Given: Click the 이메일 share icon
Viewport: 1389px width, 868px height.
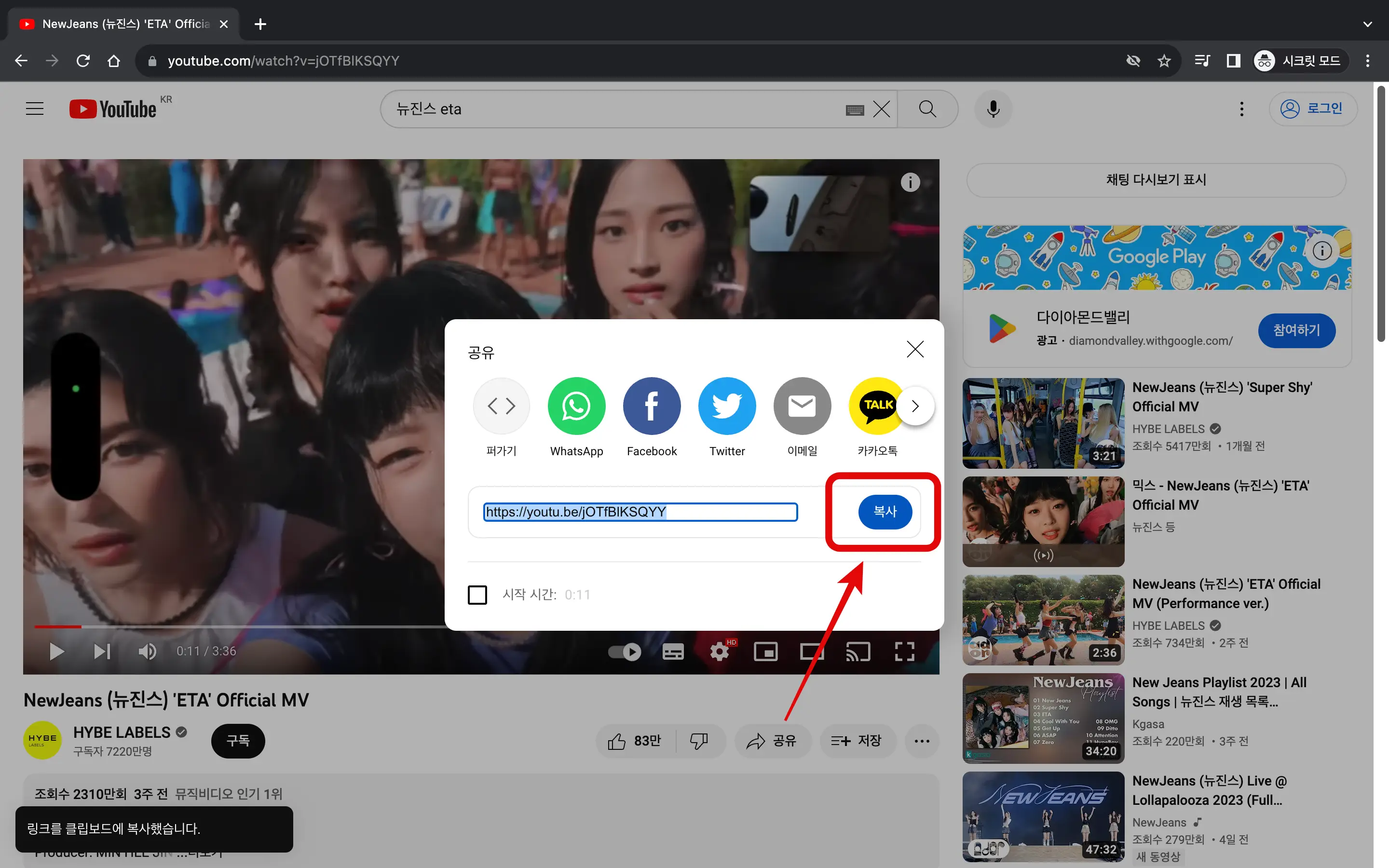Looking at the screenshot, I should (801, 405).
